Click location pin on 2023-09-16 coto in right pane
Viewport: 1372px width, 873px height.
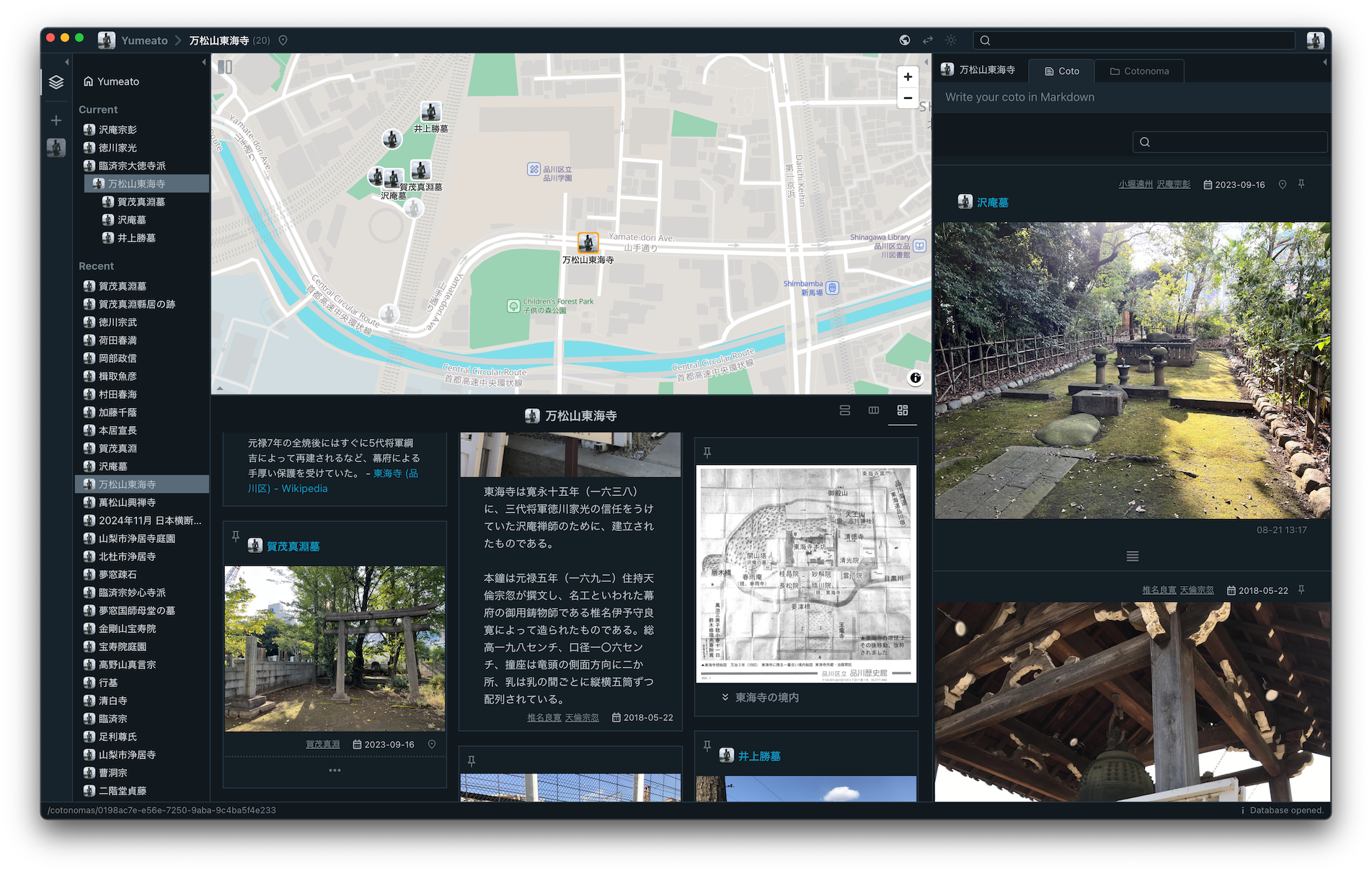1283,185
